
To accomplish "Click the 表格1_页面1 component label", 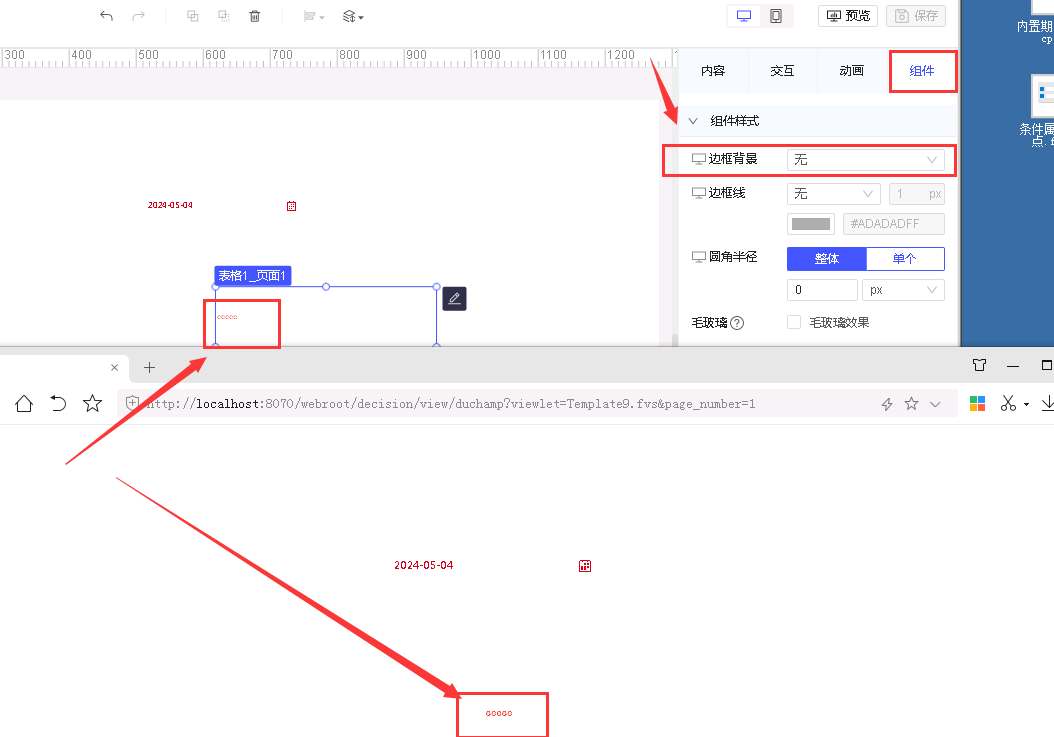I will coord(253,276).
